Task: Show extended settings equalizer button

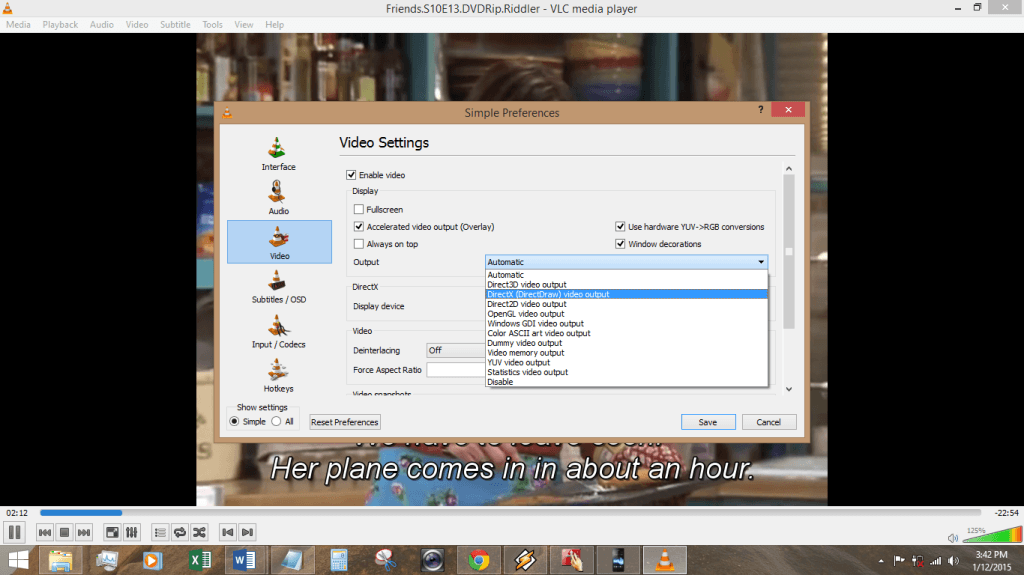Action: (x=132, y=533)
